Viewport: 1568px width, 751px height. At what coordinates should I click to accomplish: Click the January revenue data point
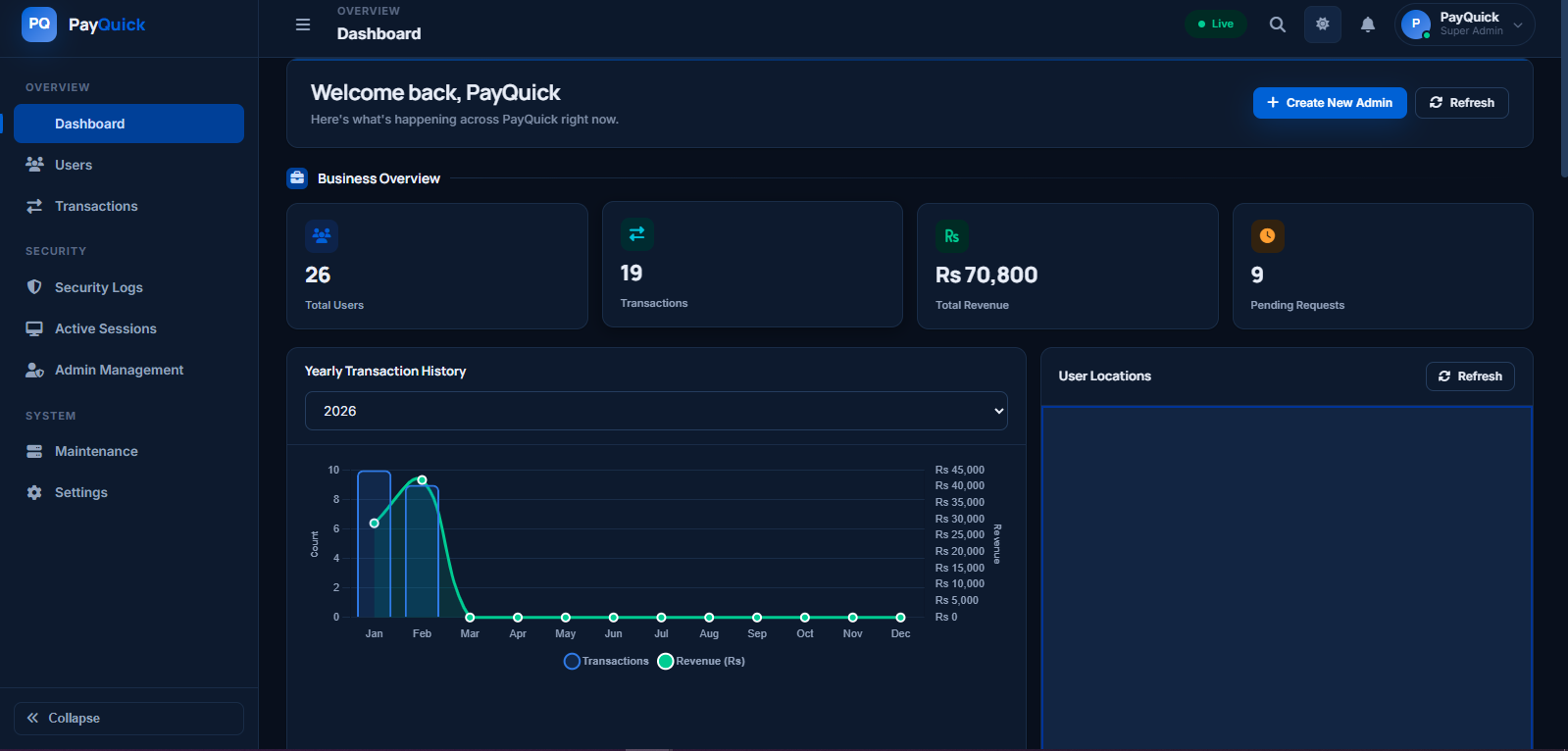tap(375, 523)
